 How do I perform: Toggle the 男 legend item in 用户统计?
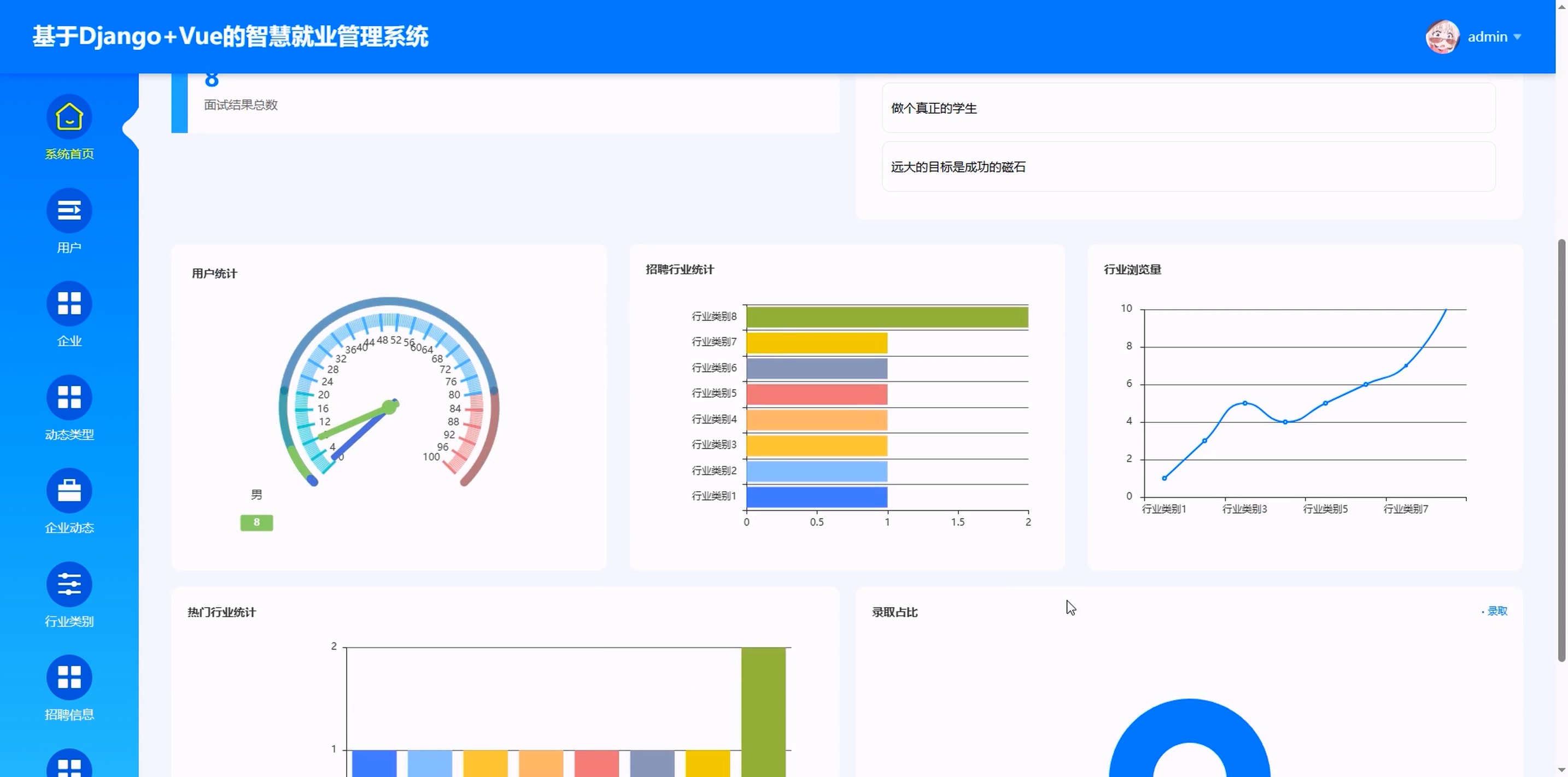256,494
